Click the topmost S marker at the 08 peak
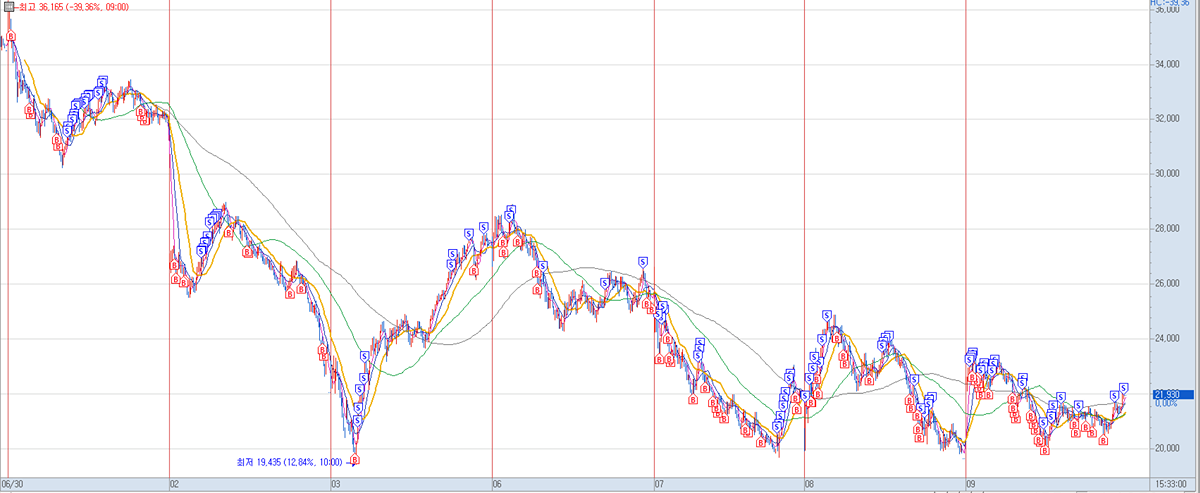This screenshot has width=1200, height=493. tap(827, 316)
